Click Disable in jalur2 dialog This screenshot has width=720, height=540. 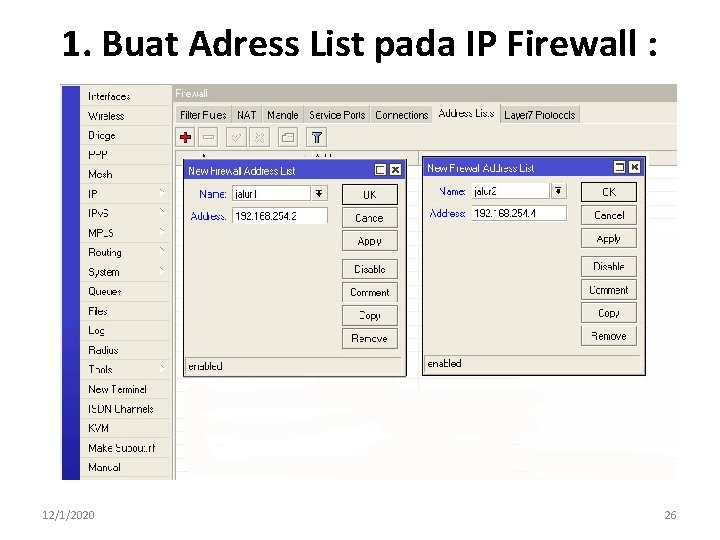(x=609, y=266)
